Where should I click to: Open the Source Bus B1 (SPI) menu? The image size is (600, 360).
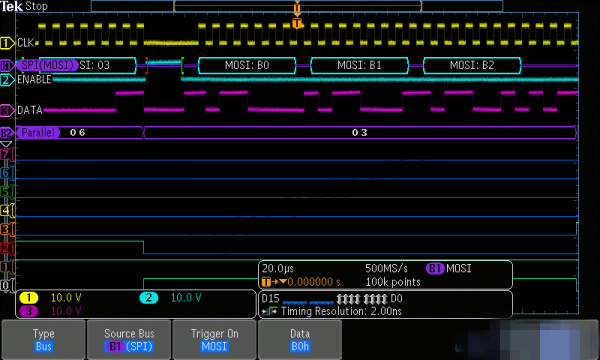point(129,340)
